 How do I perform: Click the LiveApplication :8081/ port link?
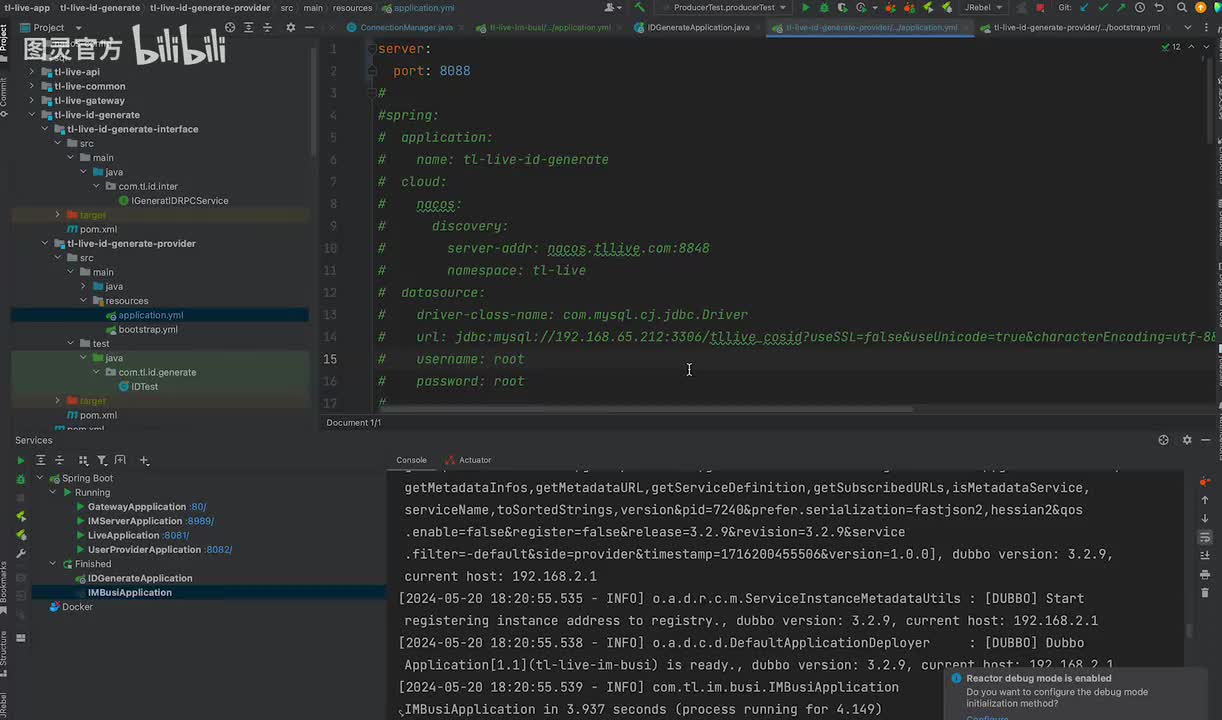176,536
